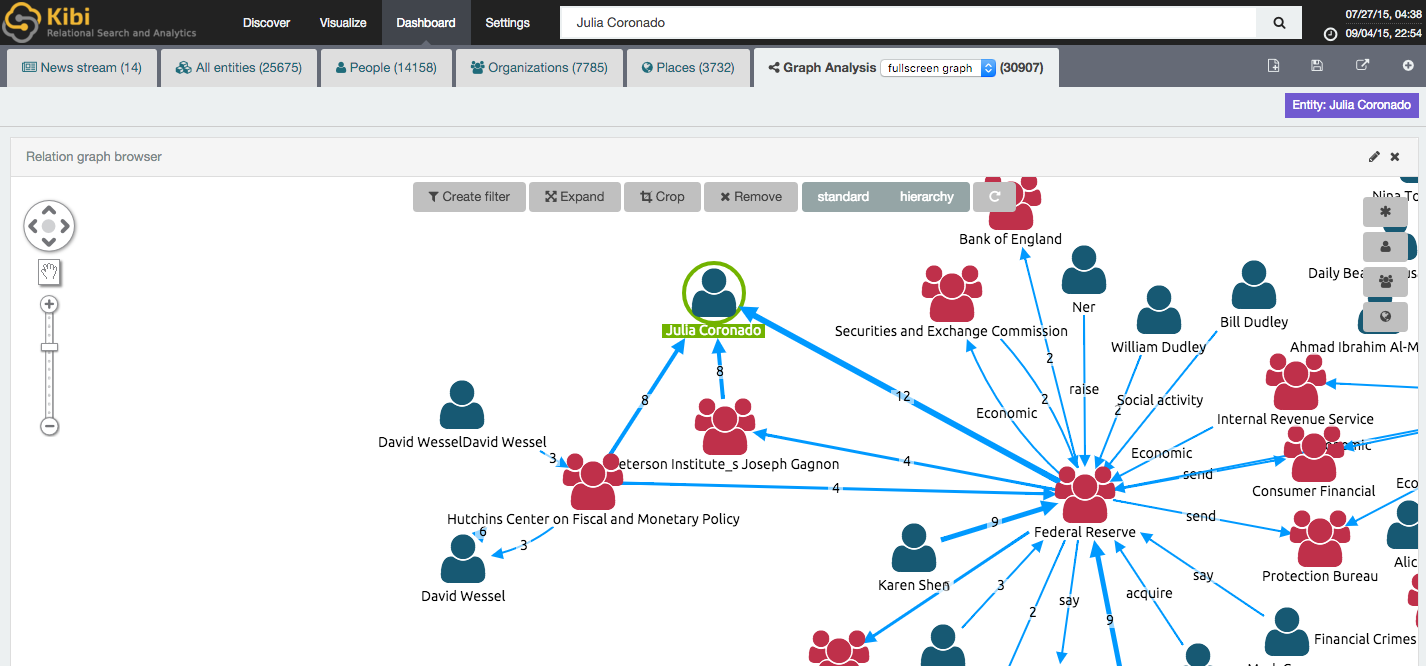Switch to People tab

(x=386, y=68)
